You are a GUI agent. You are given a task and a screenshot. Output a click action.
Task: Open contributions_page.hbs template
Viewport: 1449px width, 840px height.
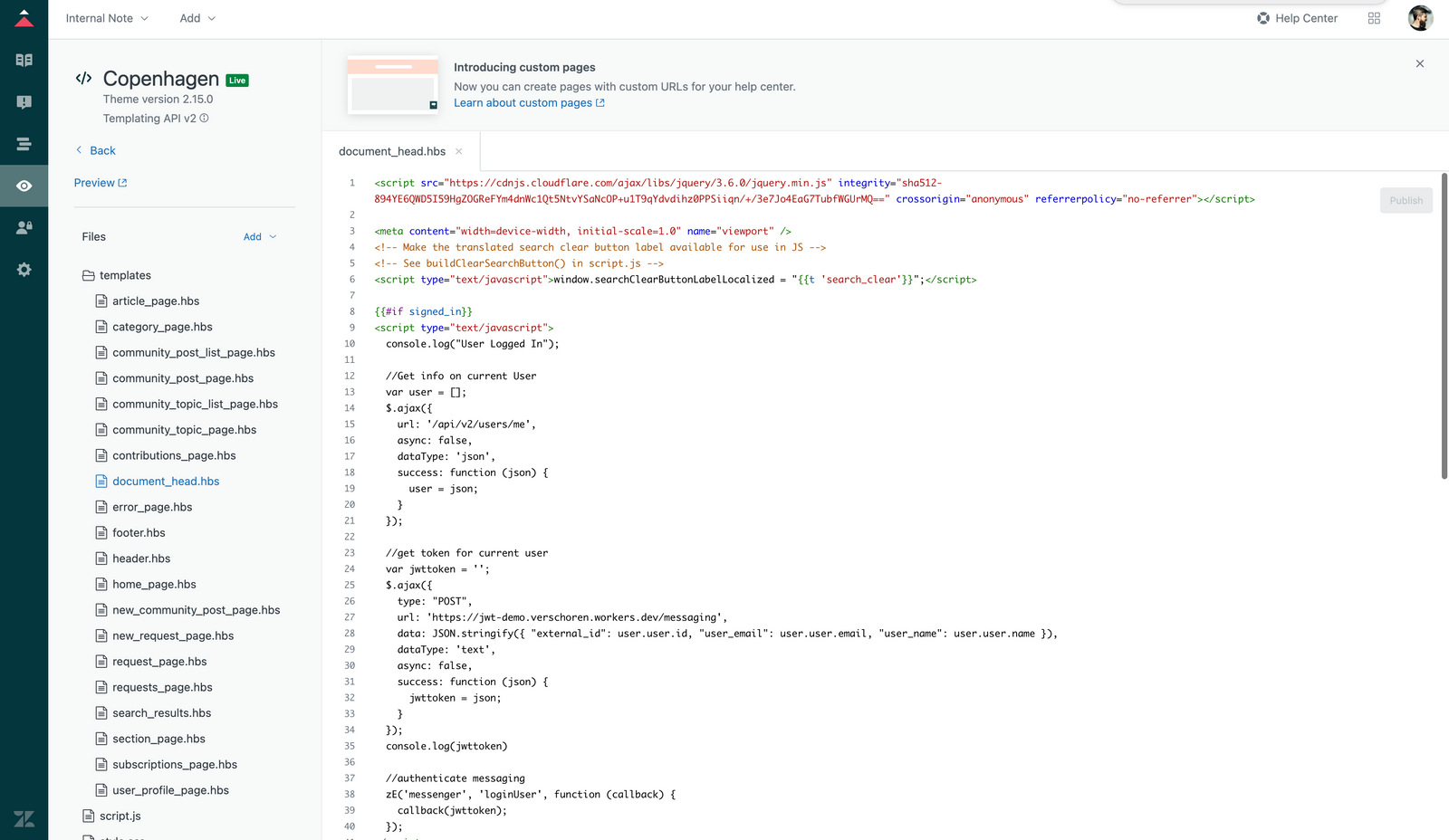pyautogui.click(x=174, y=456)
